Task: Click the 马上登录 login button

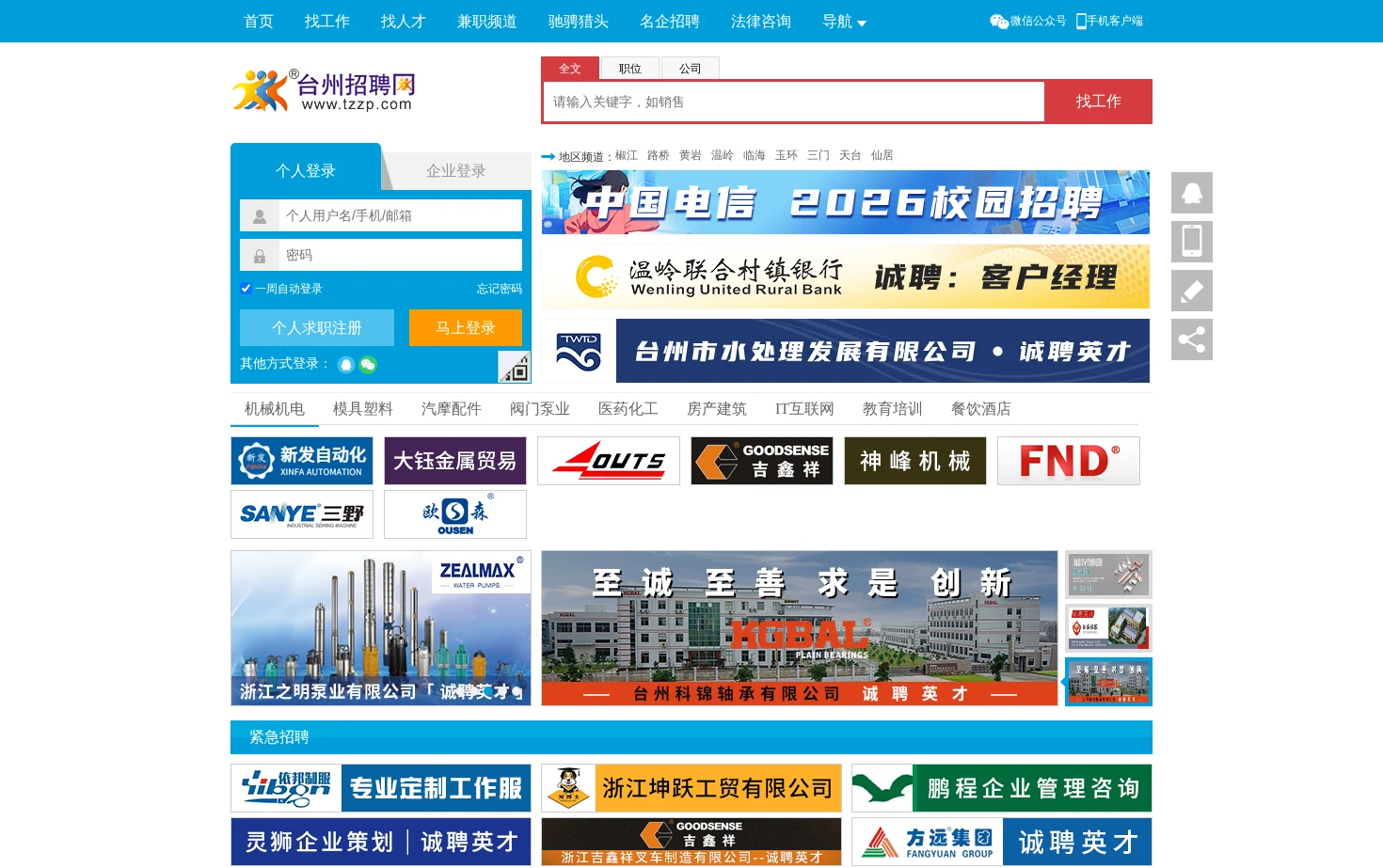Action: coord(466,327)
